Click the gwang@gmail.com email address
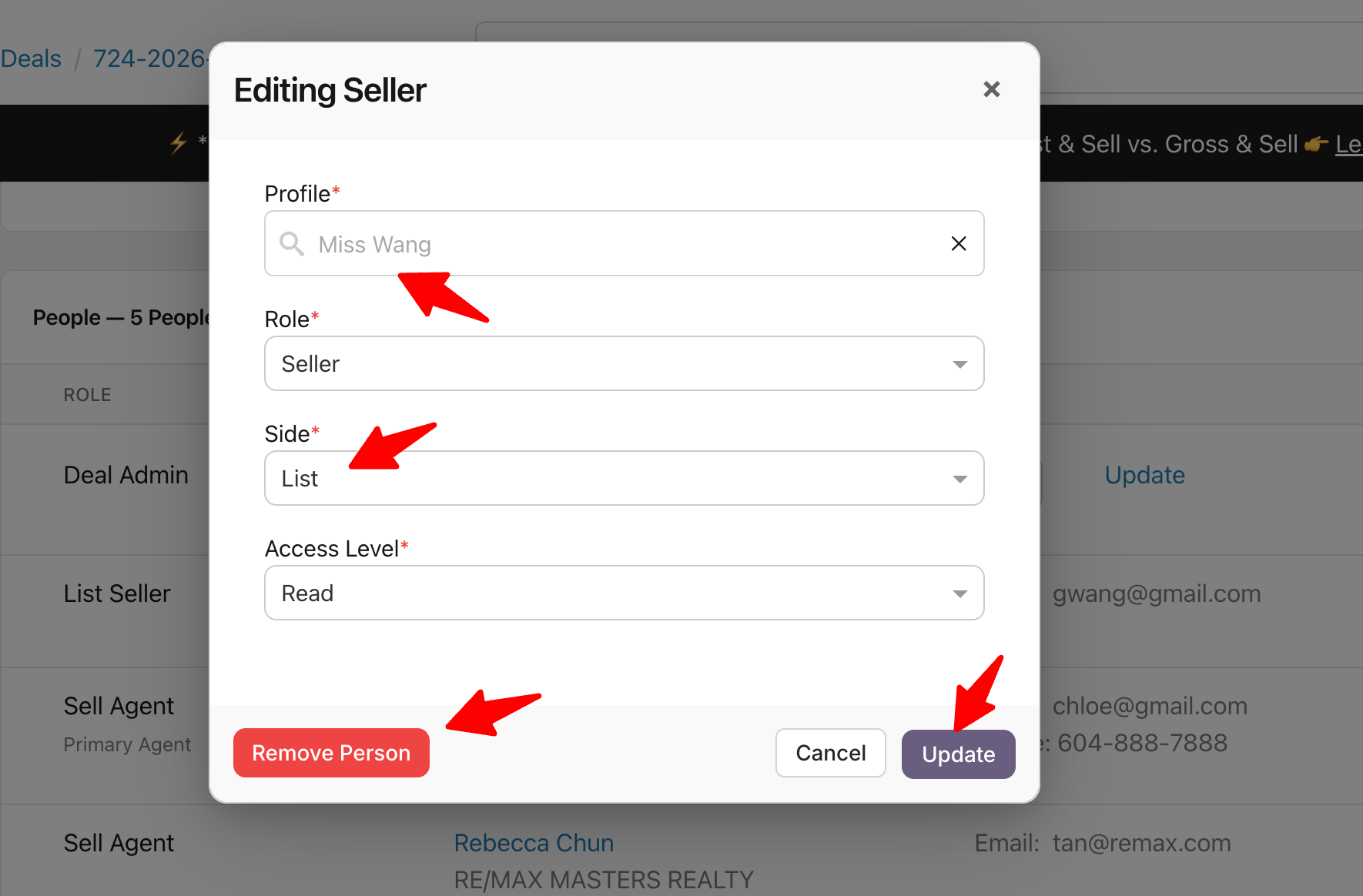 tap(1156, 593)
